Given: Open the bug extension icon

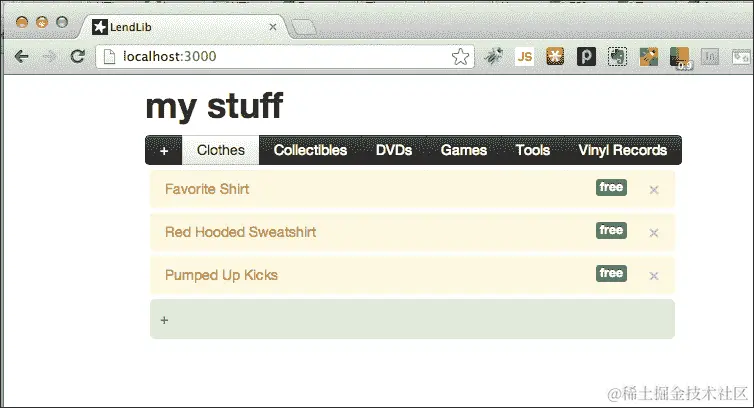Looking at the screenshot, I should coord(493,57).
